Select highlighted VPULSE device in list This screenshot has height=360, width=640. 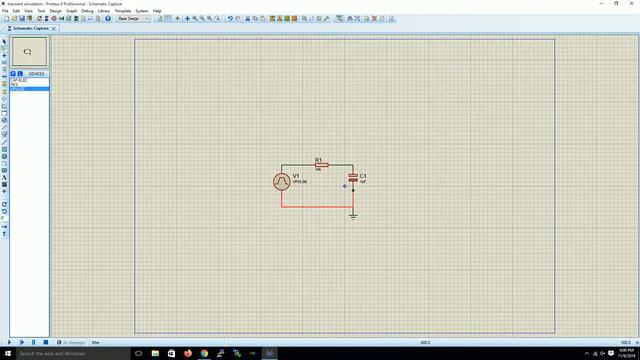click(x=29, y=89)
